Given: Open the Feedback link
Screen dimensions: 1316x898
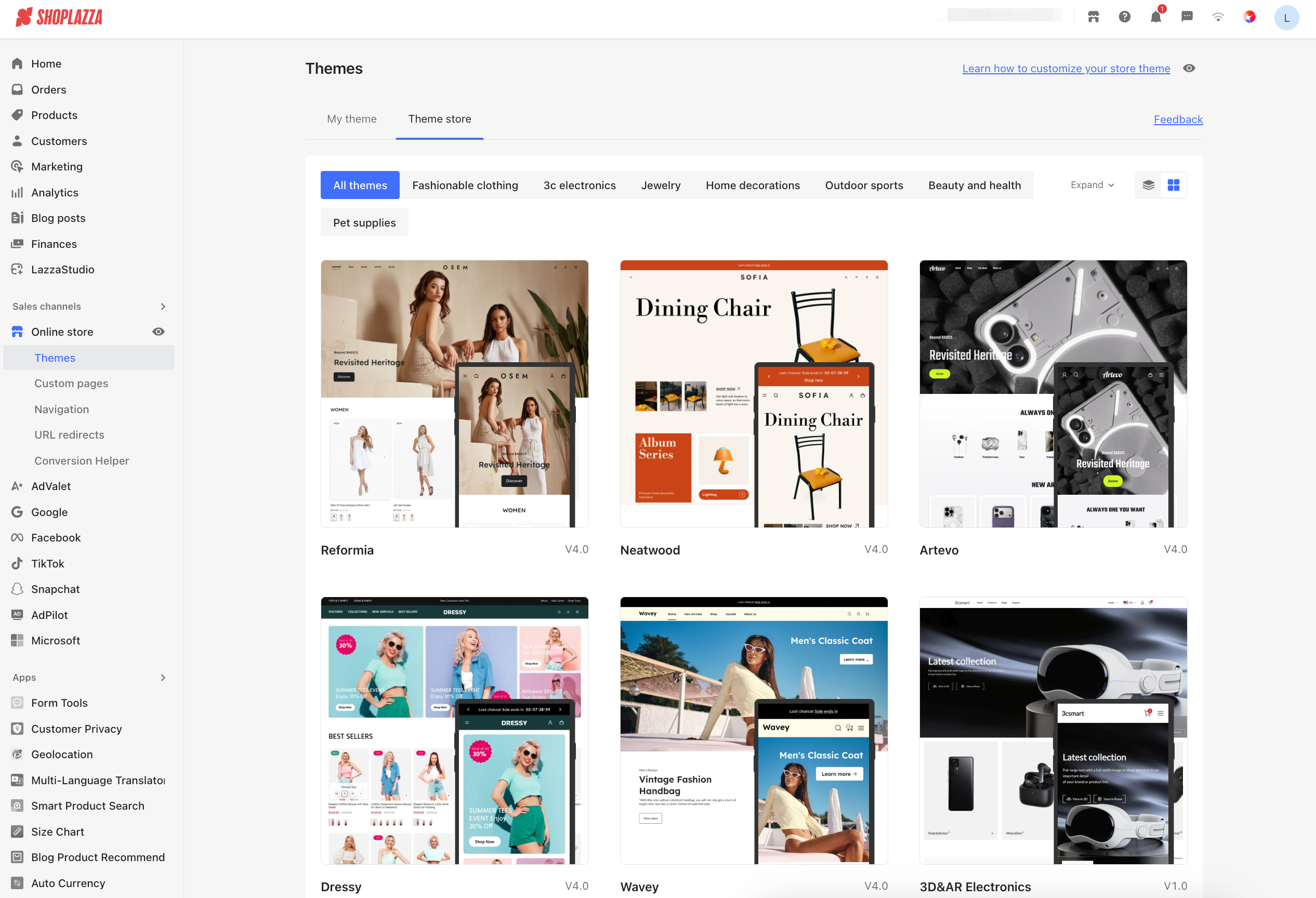Looking at the screenshot, I should (1178, 120).
